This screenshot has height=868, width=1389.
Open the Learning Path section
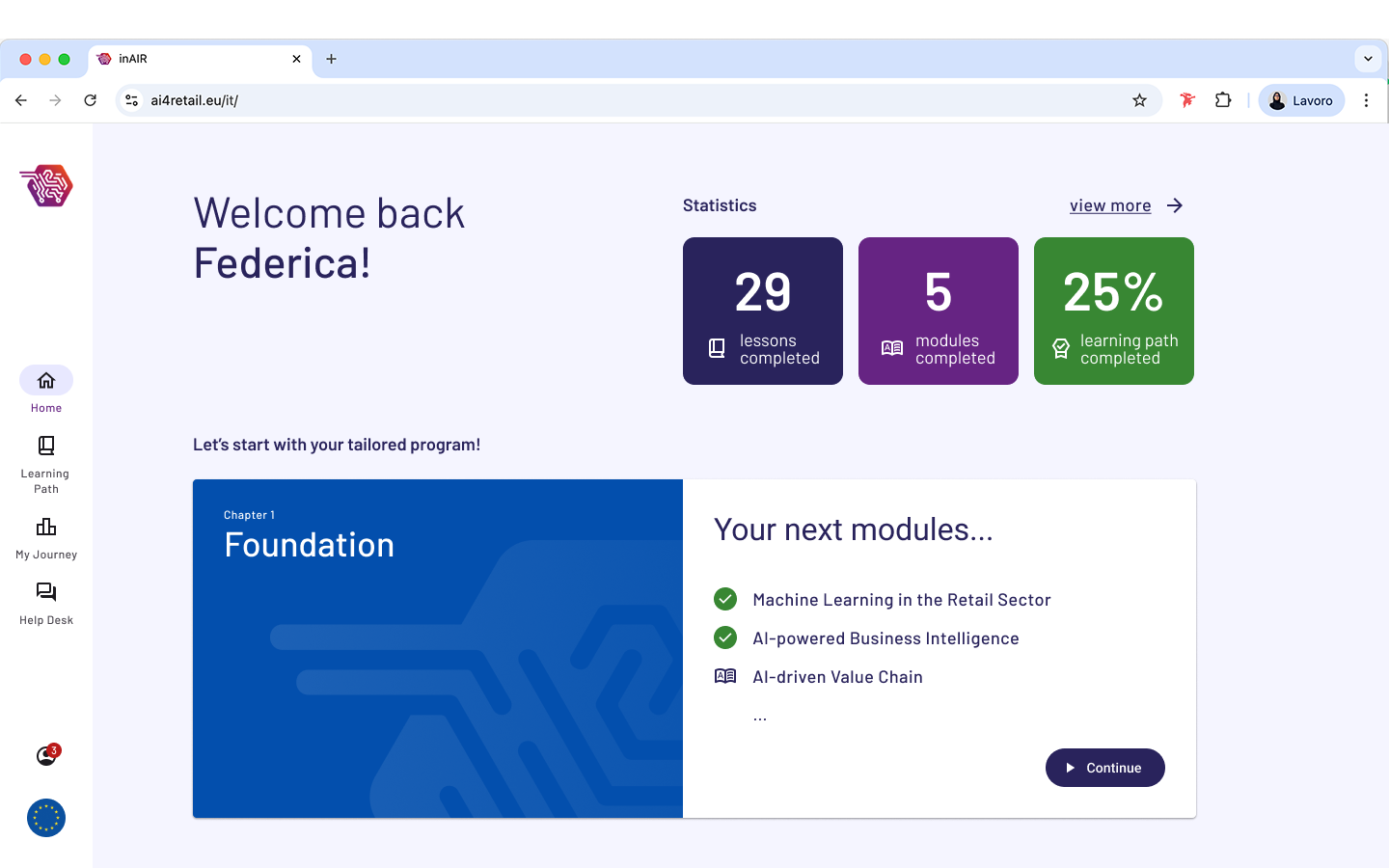[46, 465]
